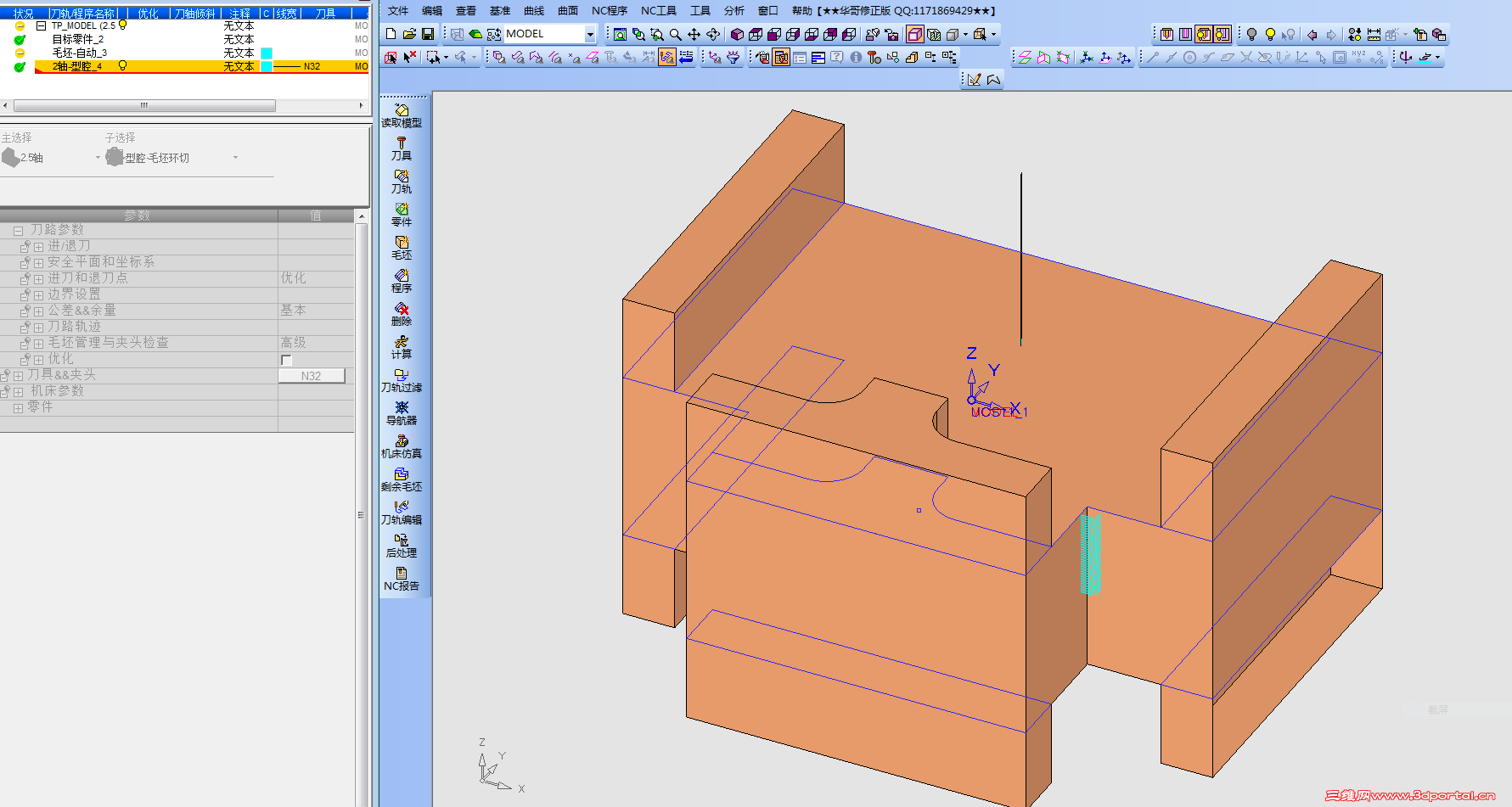Click the back arrow icon
The height and width of the screenshot is (807, 1512).
tap(1312, 35)
